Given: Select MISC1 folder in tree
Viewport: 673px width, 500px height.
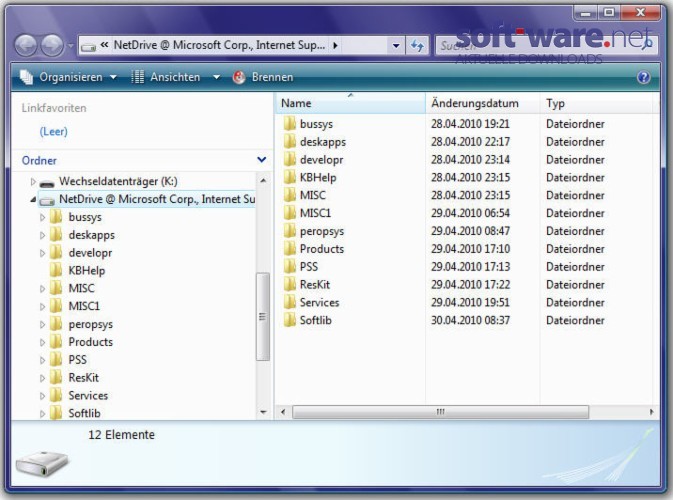Looking at the screenshot, I should [x=84, y=306].
